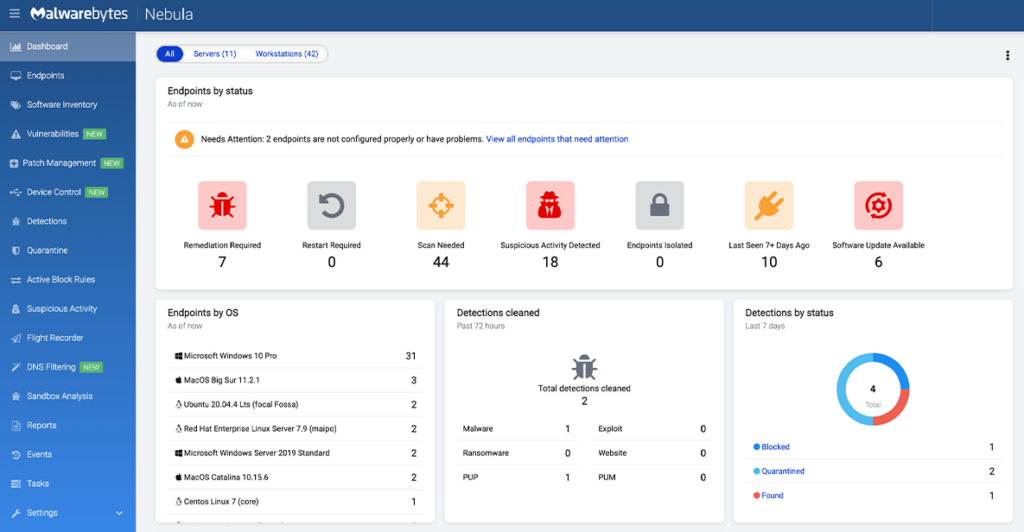Click the Detections bug icon in sidebar
1024x532 pixels.
pos(16,221)
